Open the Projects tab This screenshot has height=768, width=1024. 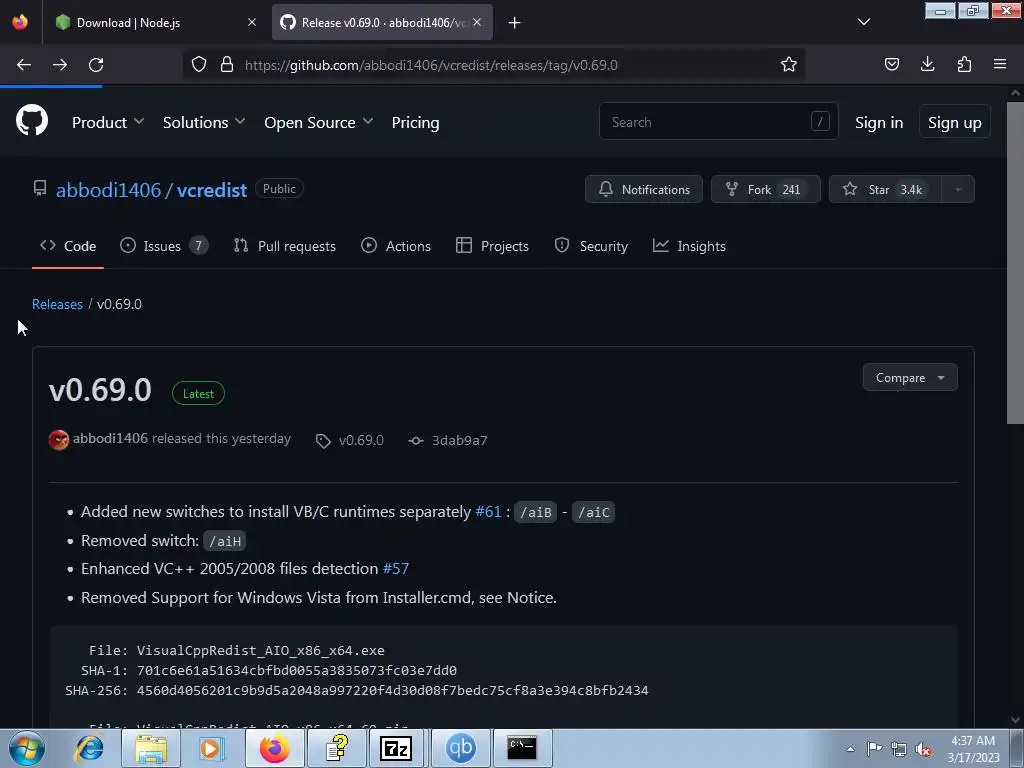pyautogui.click(x=492, y=246)
